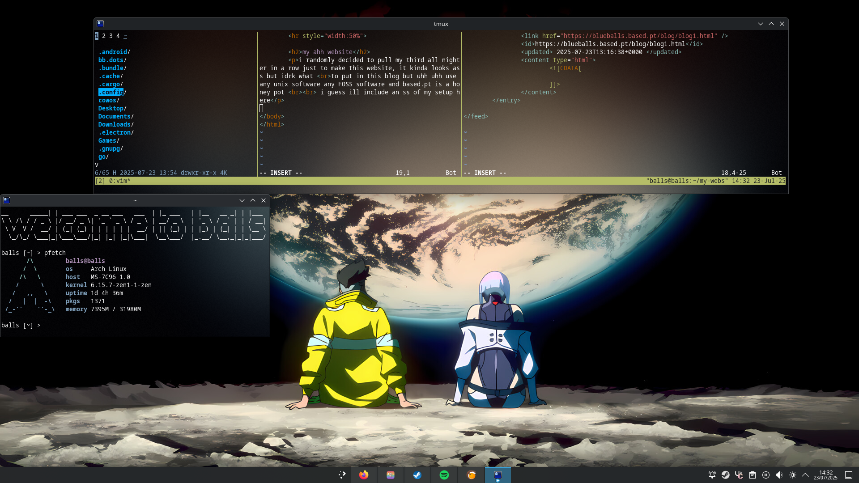Open the clock and calendar showing 14:32
This screenshot has width=859, height=483.
click(826, 475)
